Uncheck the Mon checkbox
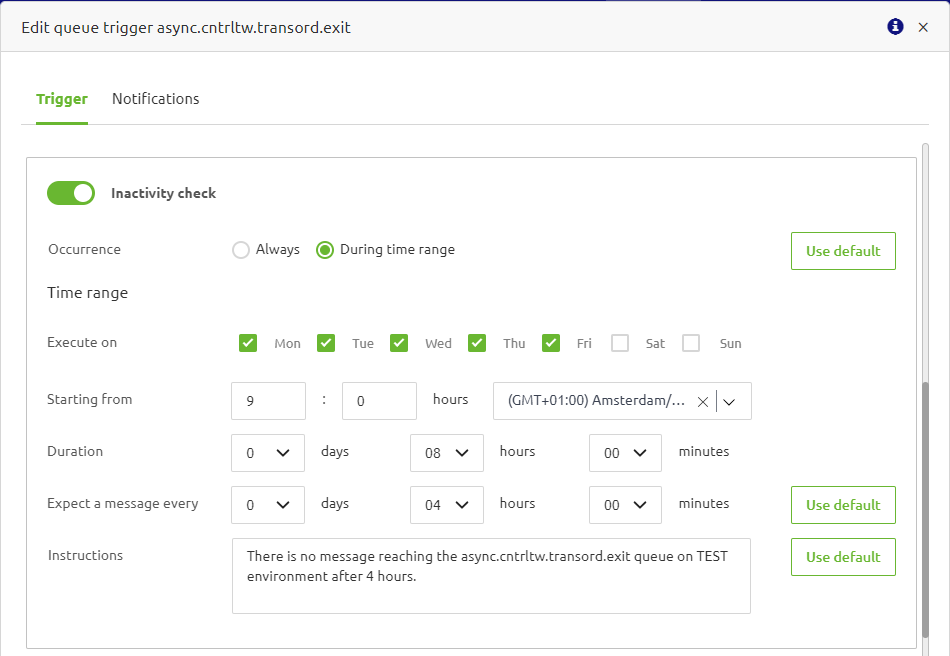 (x=247, y=342)
